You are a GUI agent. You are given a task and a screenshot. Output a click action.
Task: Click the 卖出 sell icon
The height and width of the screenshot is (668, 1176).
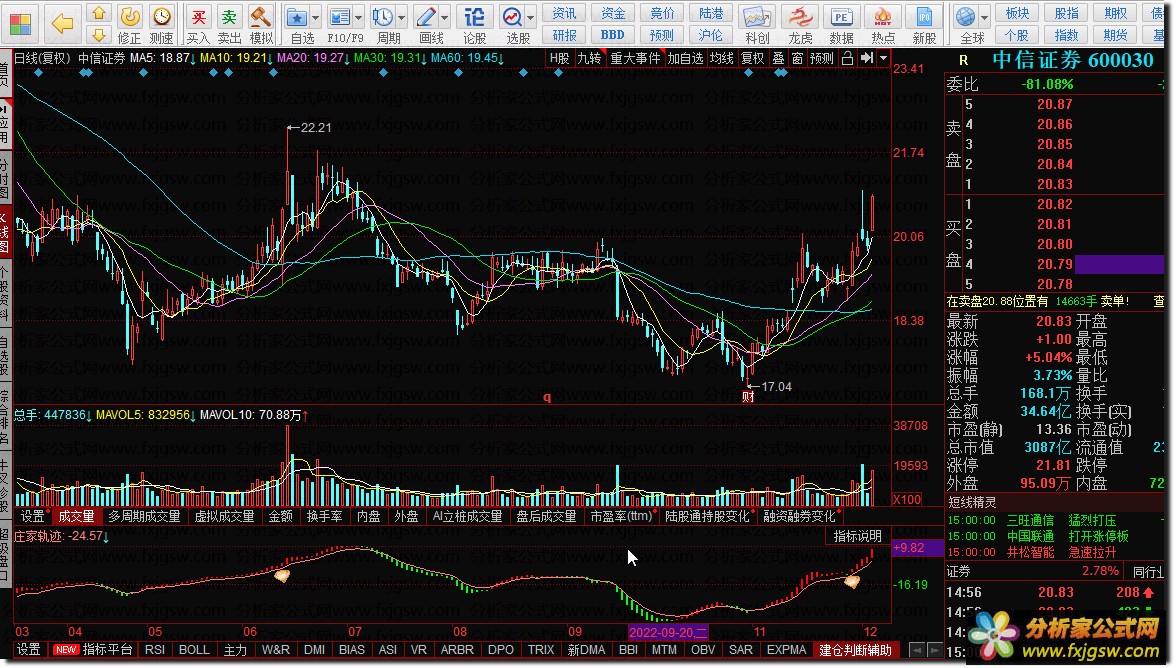229,24
